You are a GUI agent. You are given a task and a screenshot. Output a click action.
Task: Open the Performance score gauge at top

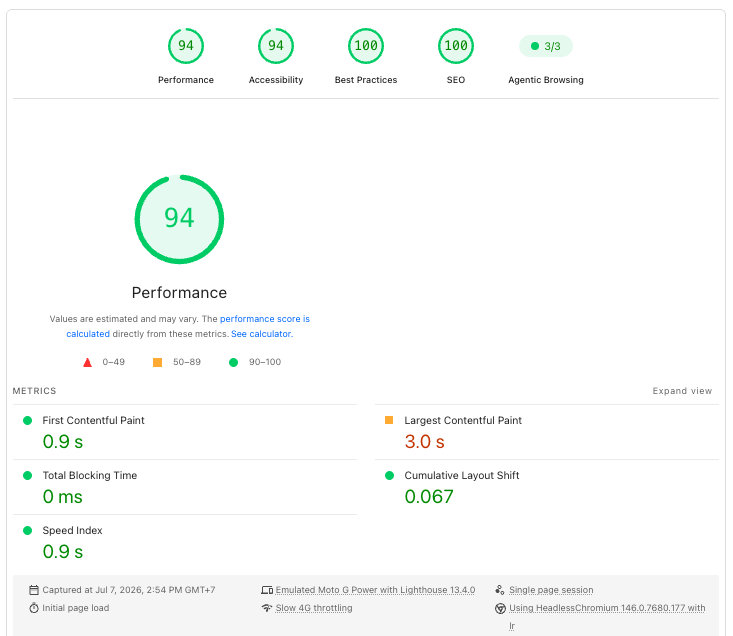point(186,46)
